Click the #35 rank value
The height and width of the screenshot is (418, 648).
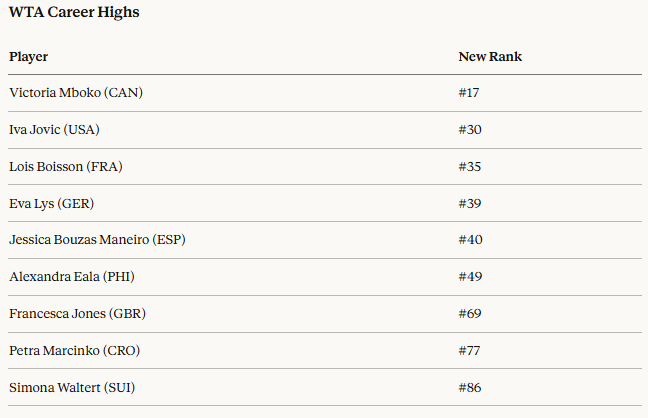pos(470,167)
